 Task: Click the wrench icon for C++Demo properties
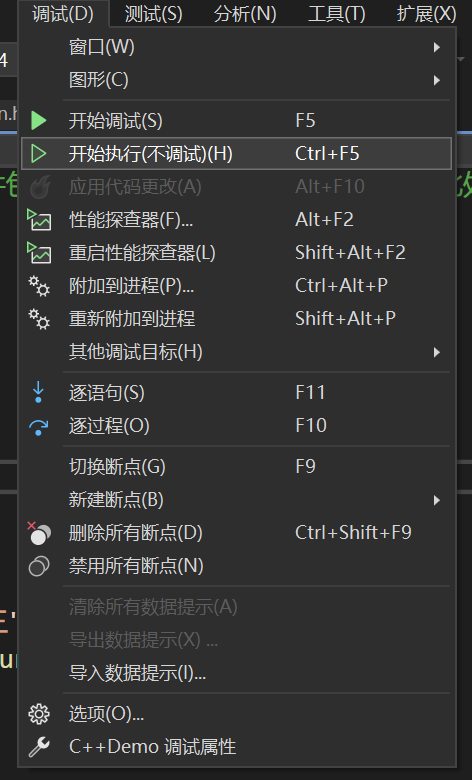coord(38,747)
